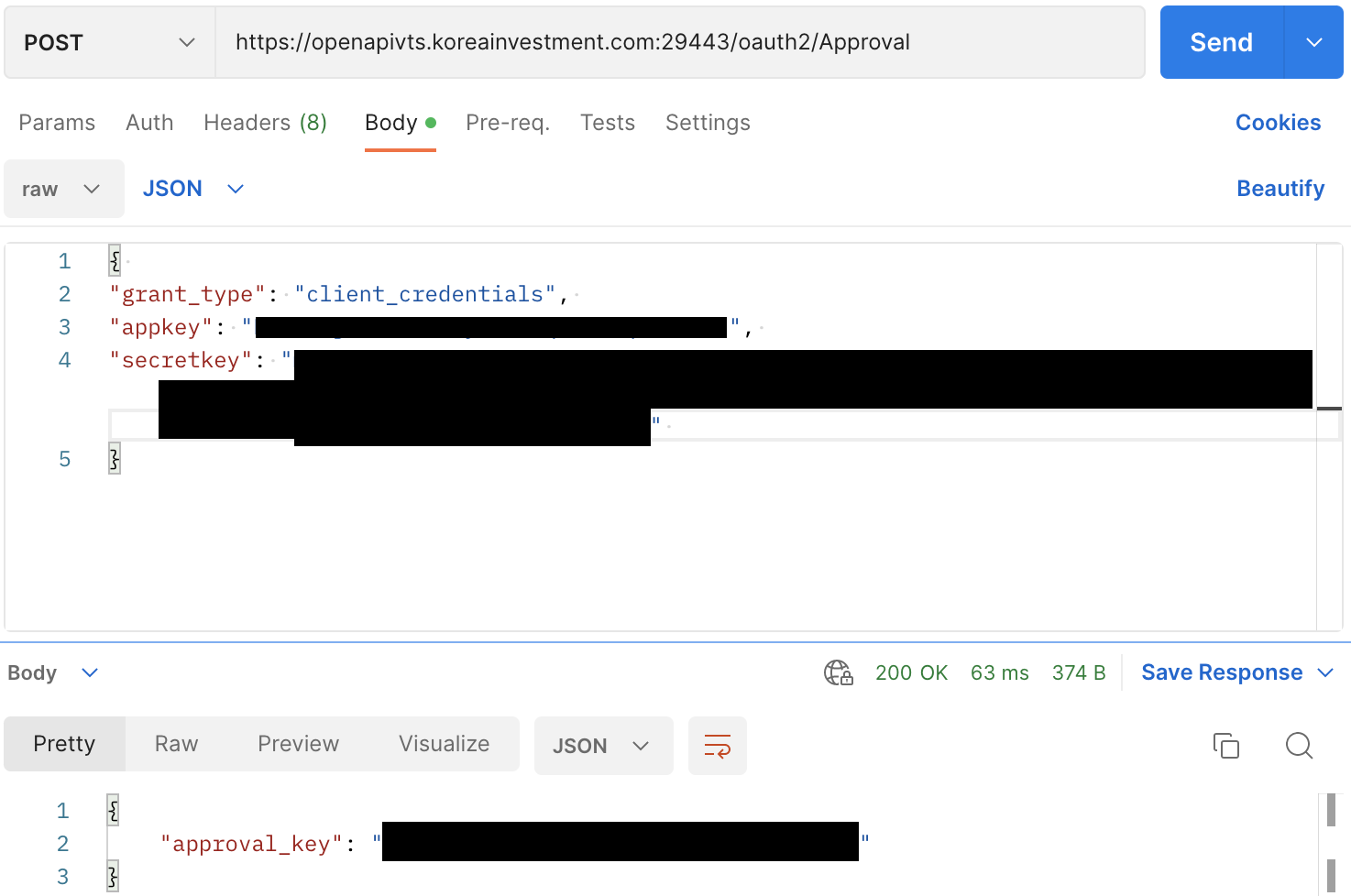Click Beautify to format JSON
The height and width of the screenshot is (896, 1351).
click(x=1280, y=189)
